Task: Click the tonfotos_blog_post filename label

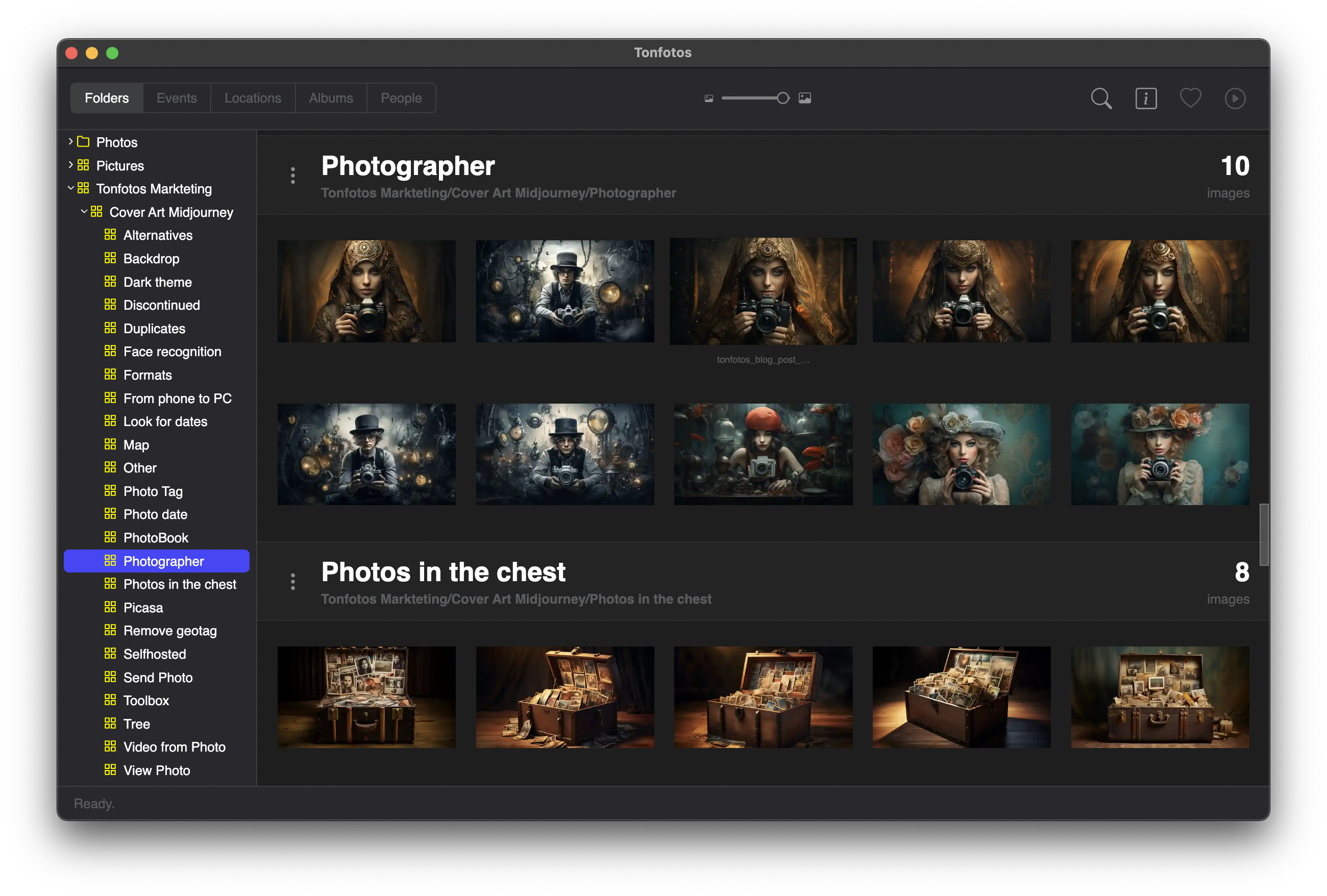Action: coord(763,360)
